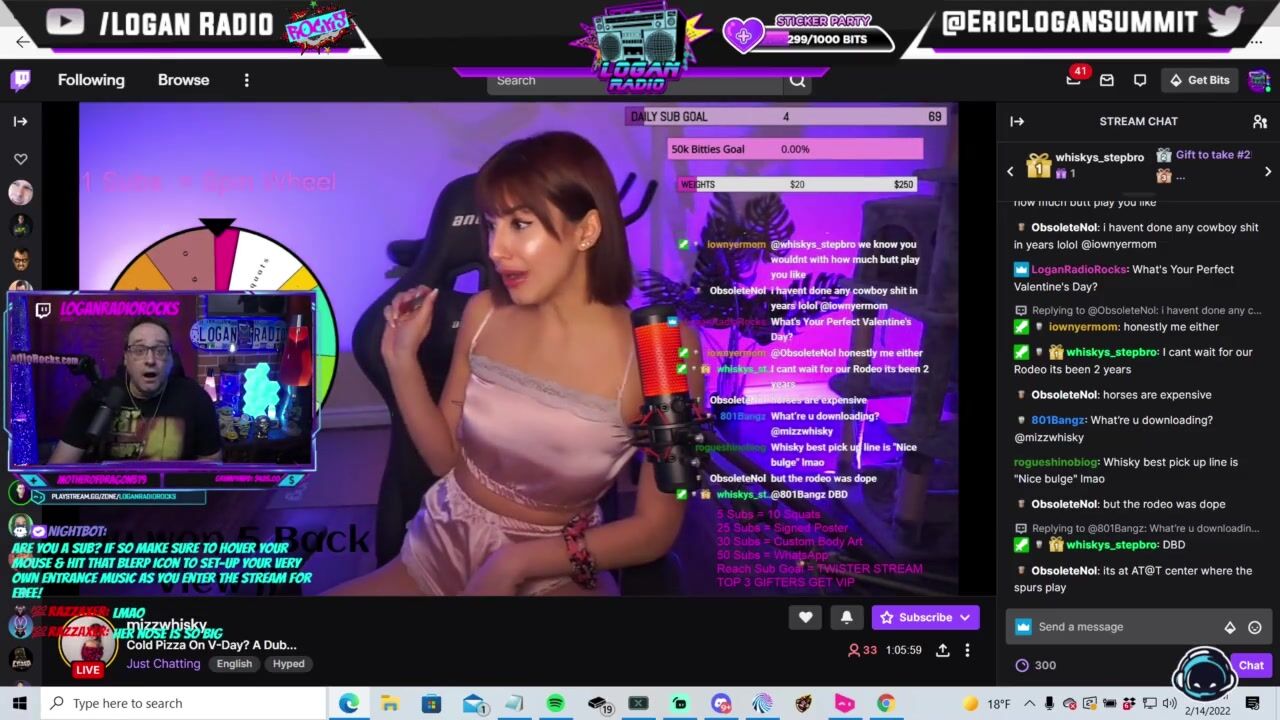Screen dimensions: 1280x720
Task: Open the notifications bell icon for channel
Action: (846, 618)
